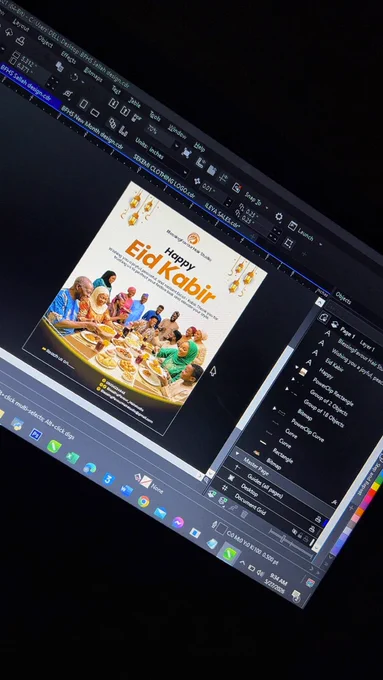
Task: Select the Happy text object
Action: click(x=326, y=373)
